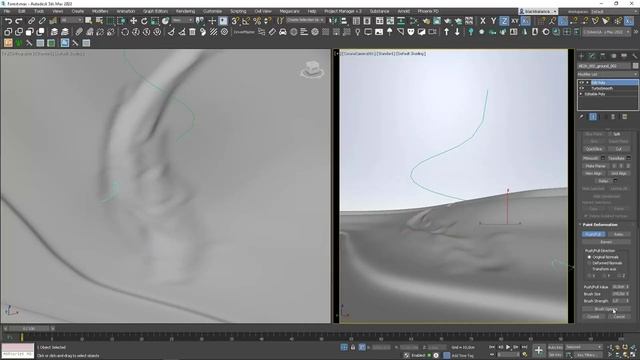Click the downward arrow toolbar icon
Image resolution: width=640 pixels, height=360 pixels.
(457, 32)
